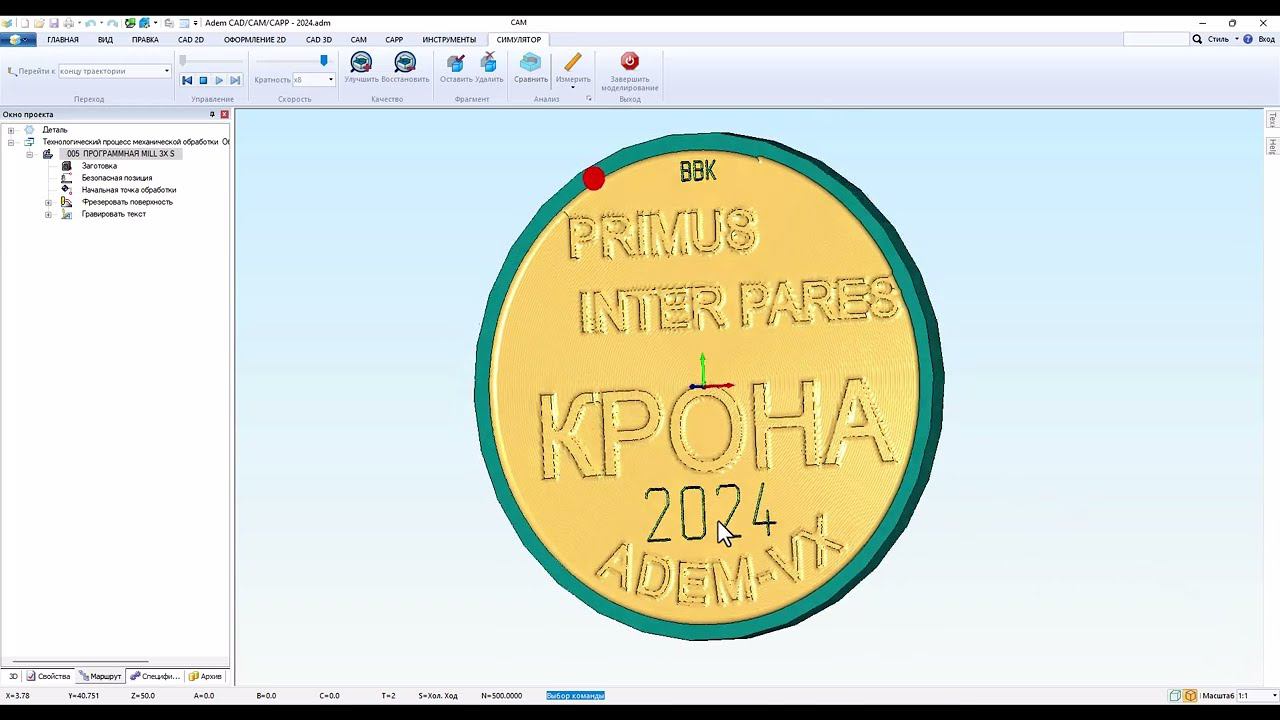
Task: Open the Перейти к dropdown list
Action: (167, 71)
